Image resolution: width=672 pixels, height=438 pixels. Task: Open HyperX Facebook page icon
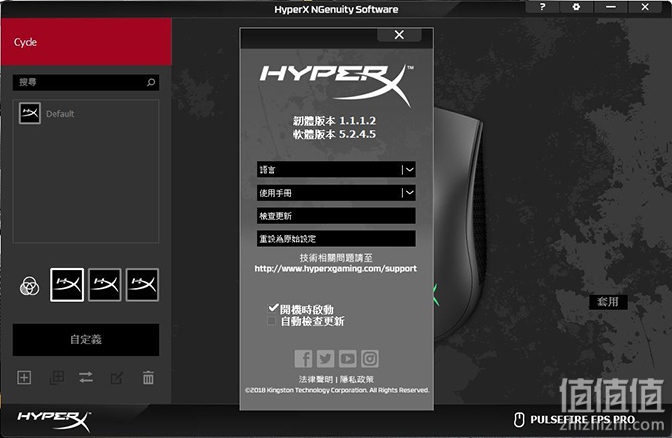303,359
